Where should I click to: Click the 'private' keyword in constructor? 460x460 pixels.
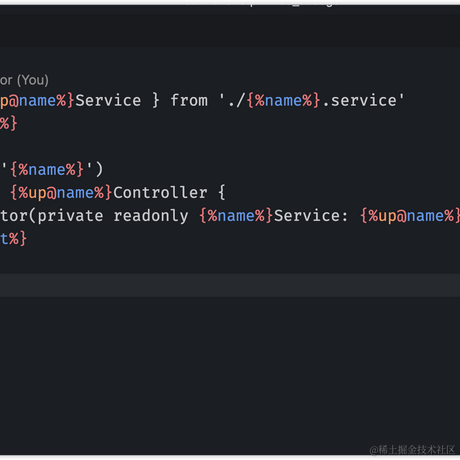point(70,216)
